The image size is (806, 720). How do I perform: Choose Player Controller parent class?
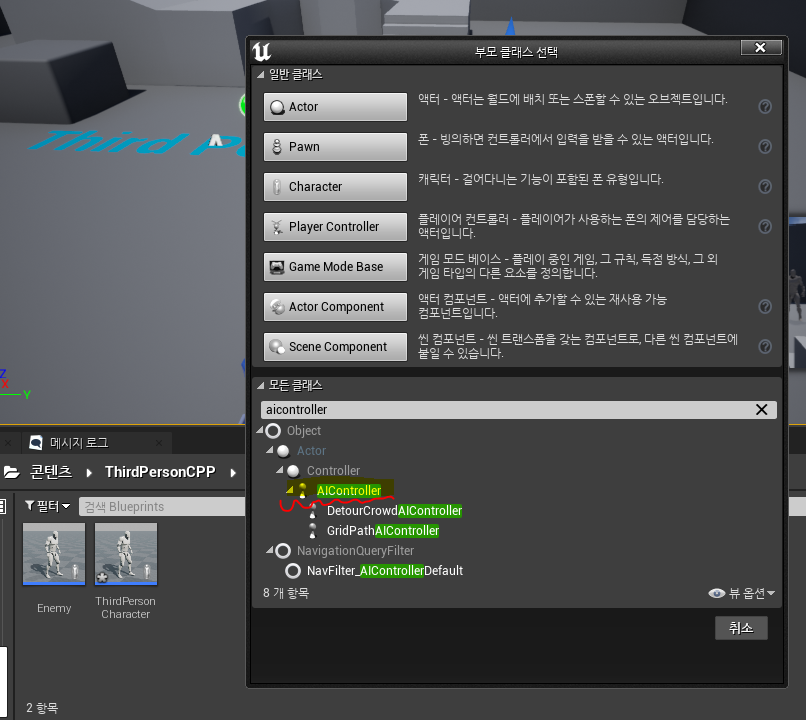[x=335, y=227]
